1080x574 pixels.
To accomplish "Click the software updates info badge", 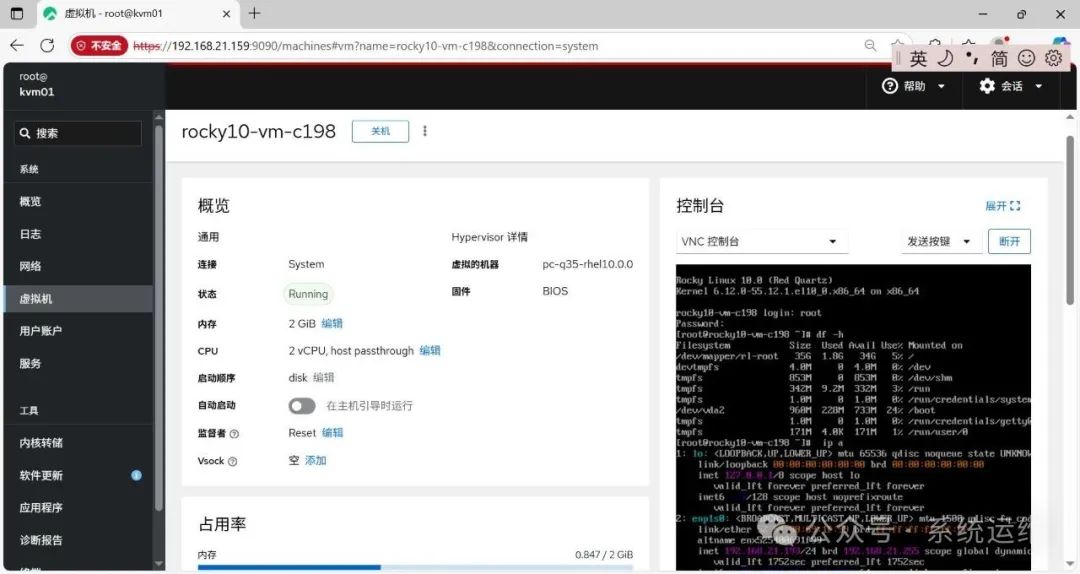I will pos(136,475).
